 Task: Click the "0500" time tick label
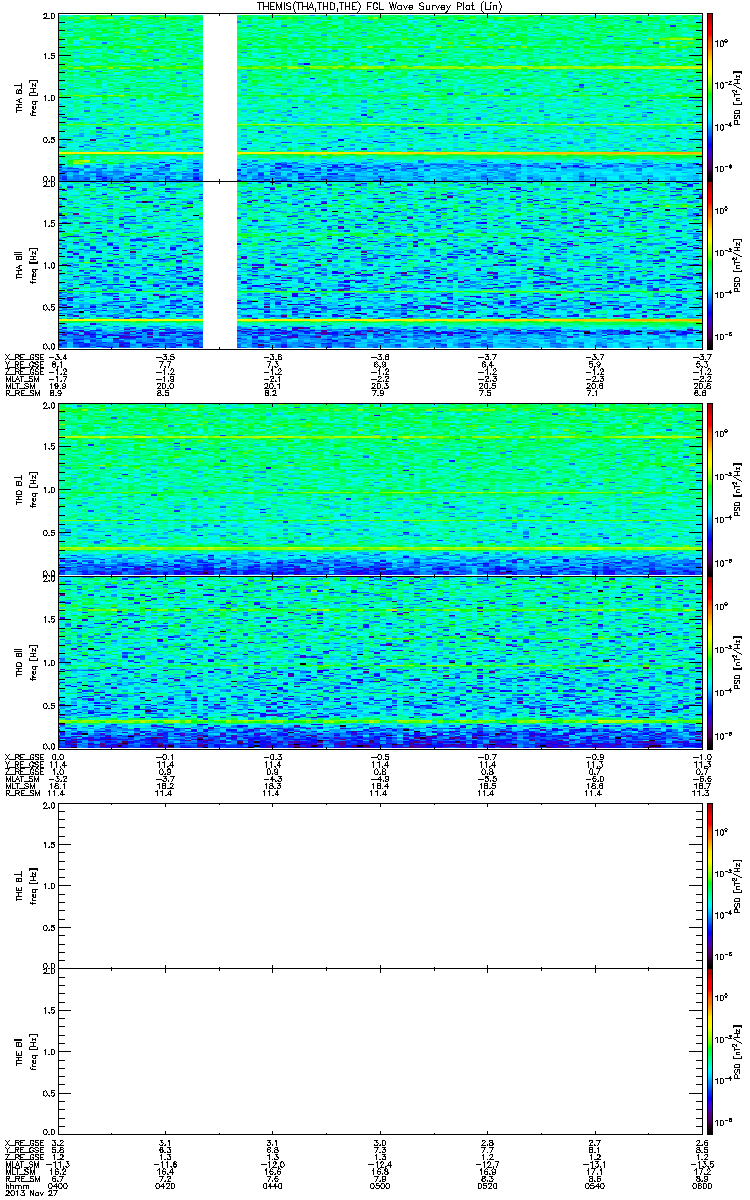click(379, 1185)
